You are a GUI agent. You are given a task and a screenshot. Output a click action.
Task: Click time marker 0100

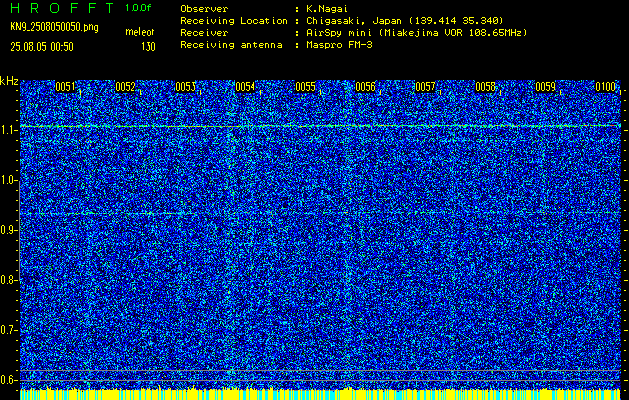point(605,87)
